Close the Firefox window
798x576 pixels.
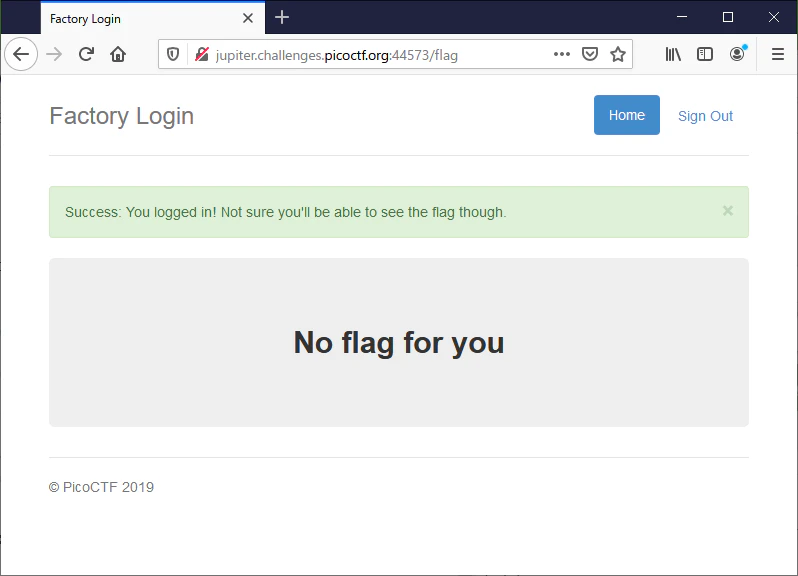coord(774,17)
